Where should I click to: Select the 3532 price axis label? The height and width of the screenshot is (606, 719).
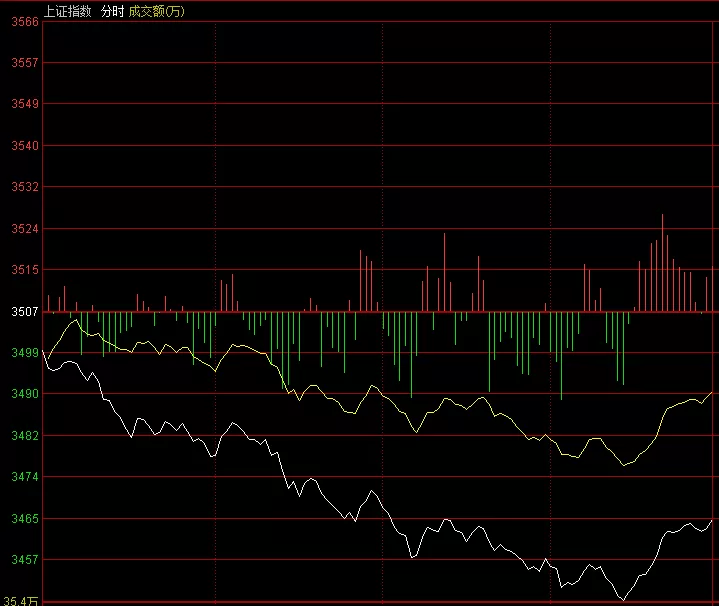point(25,187)
